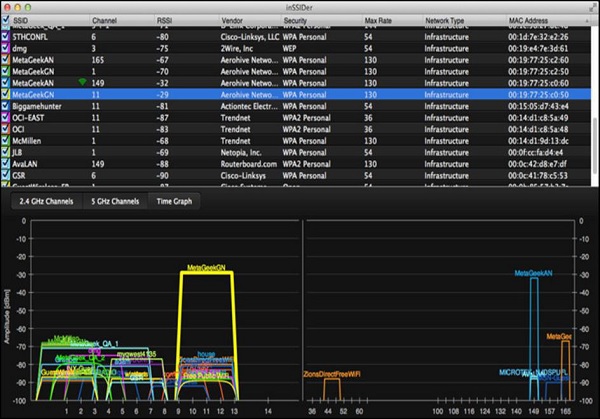Select the Time Graph tab
The height and width of the screenshot is (419, 600).
(x=176, y=202)
